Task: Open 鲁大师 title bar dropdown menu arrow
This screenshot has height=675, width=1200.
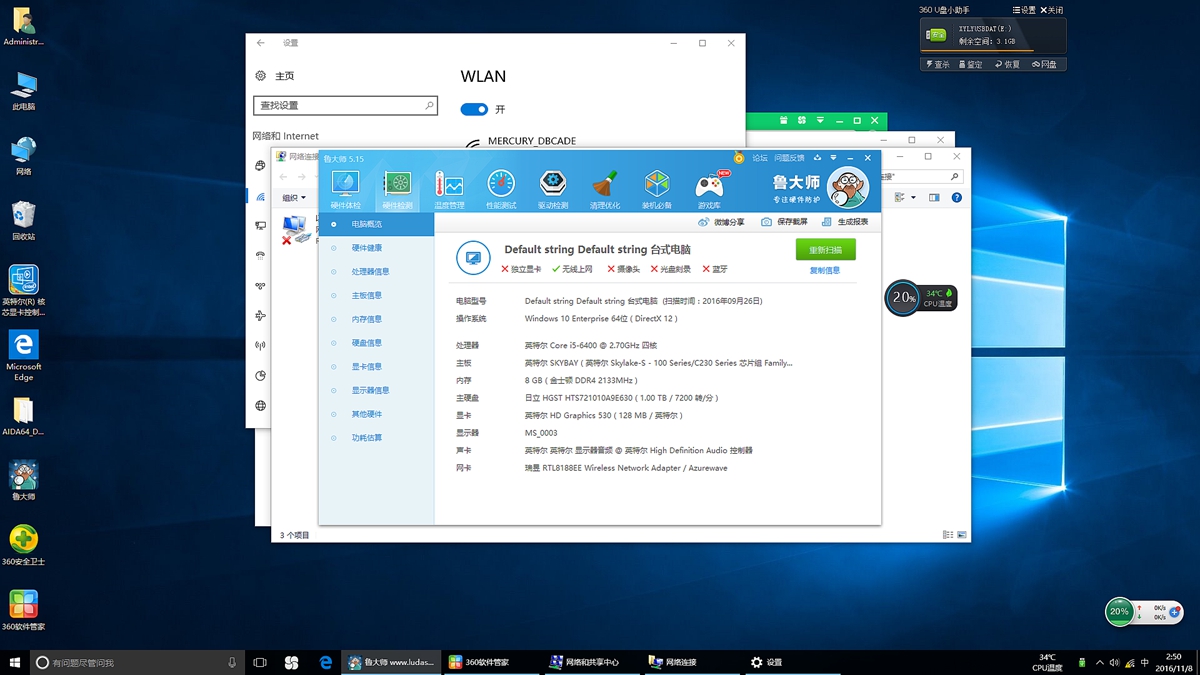Action: (x=833, y=158)
